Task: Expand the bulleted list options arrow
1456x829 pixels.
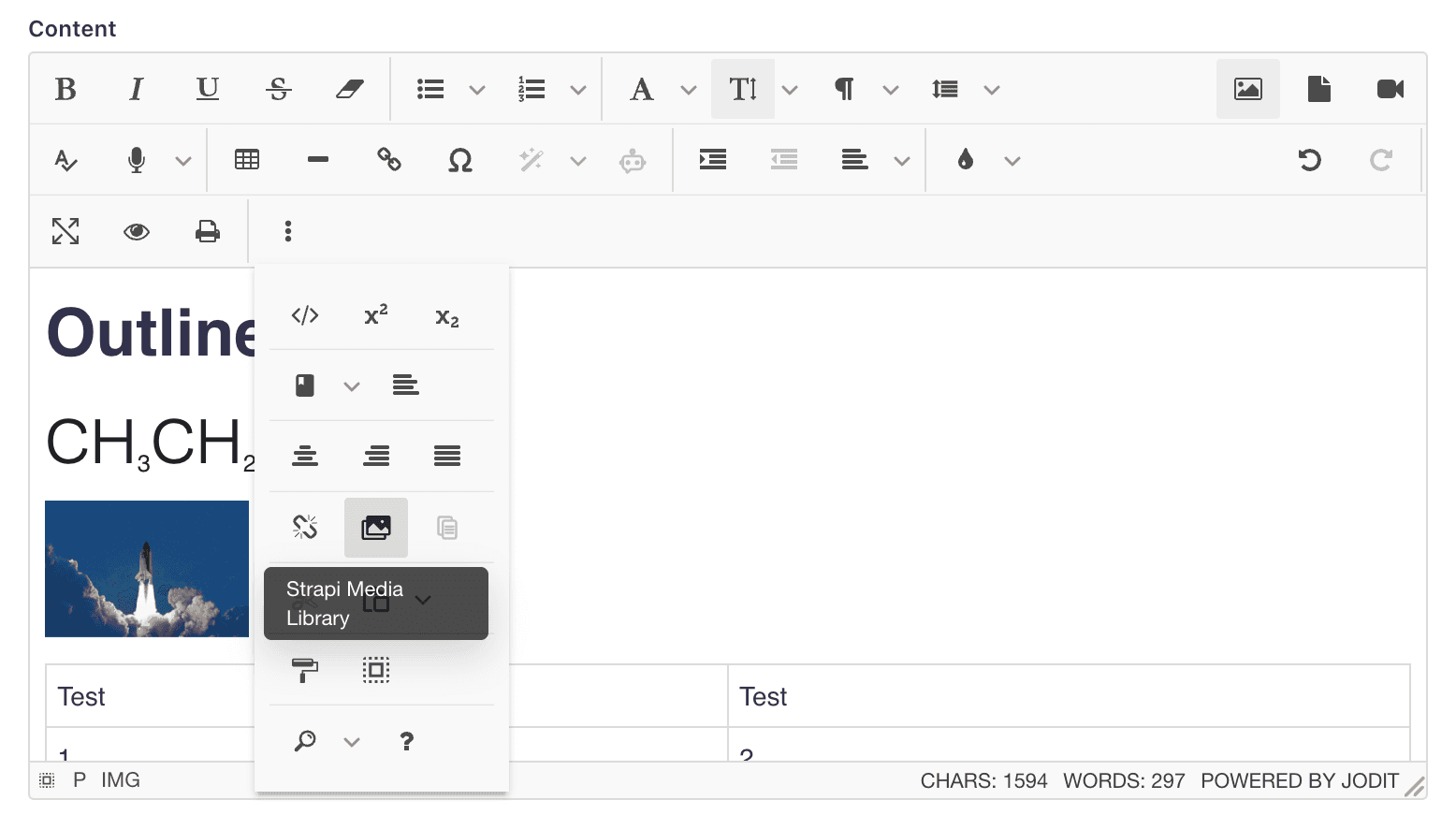Action: pos(477,90)
